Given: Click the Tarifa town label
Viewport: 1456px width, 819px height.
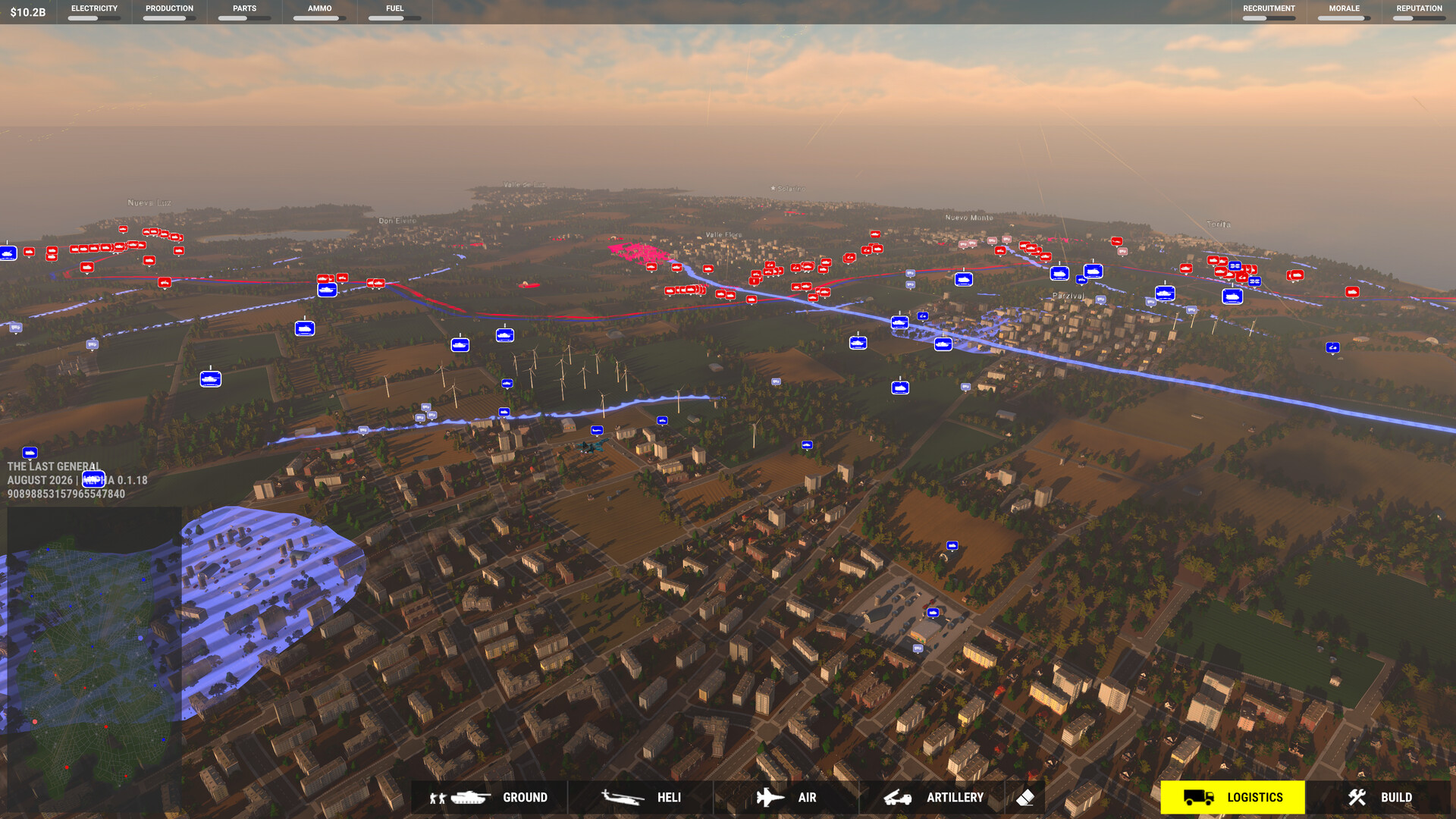Looking at the screenshot, I should [1219, 224].
